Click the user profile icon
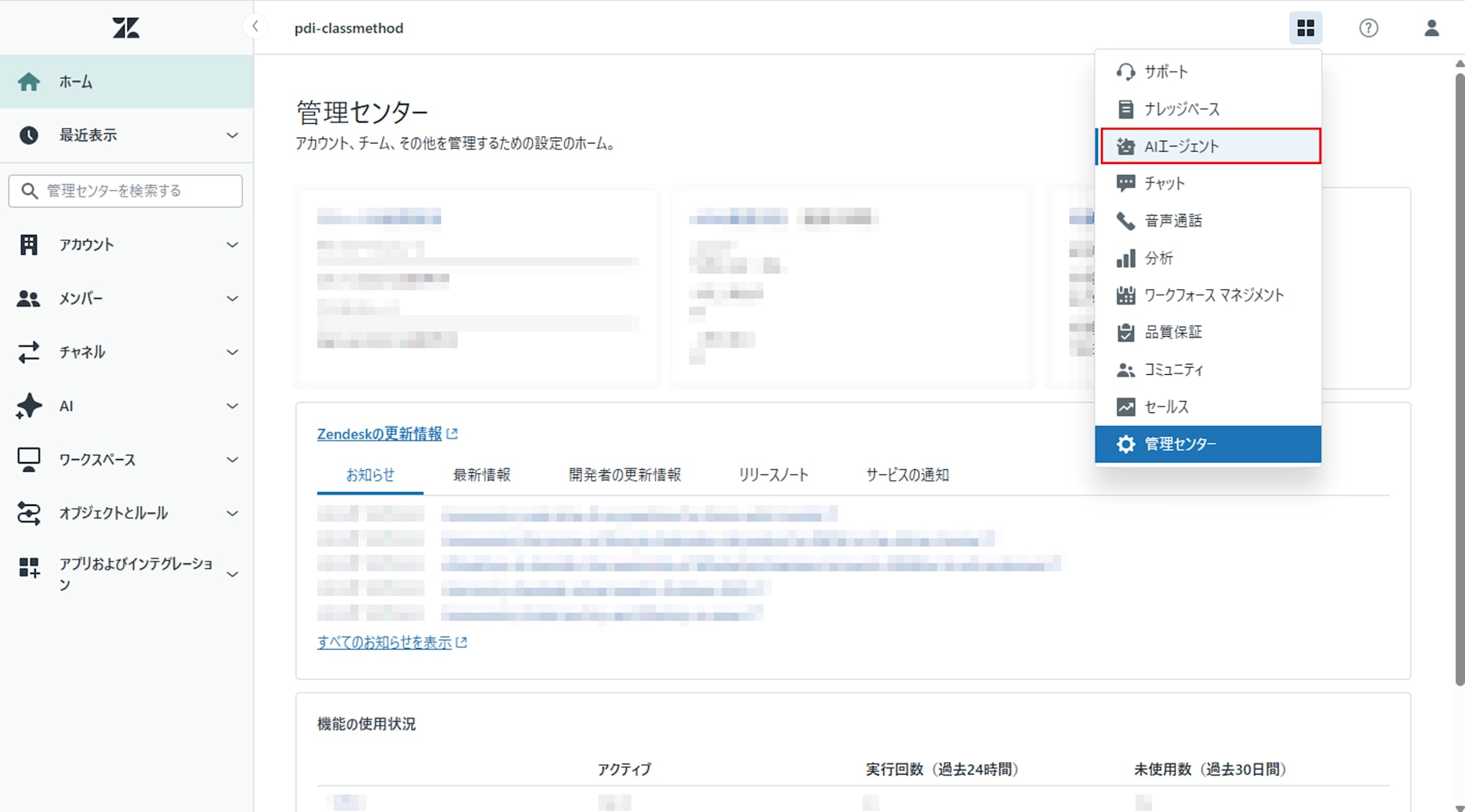The image size is (1465, 812). click(1431, 28)
